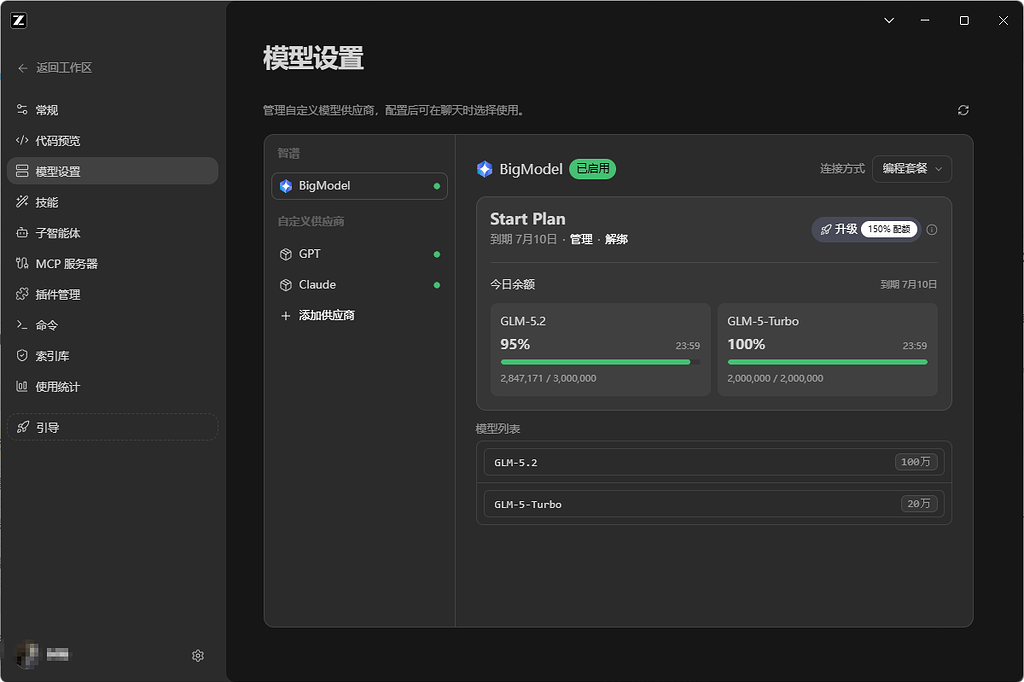The image size is (1024, 682).
Task: Click the Z app logo icon
Action: point(18,20)
